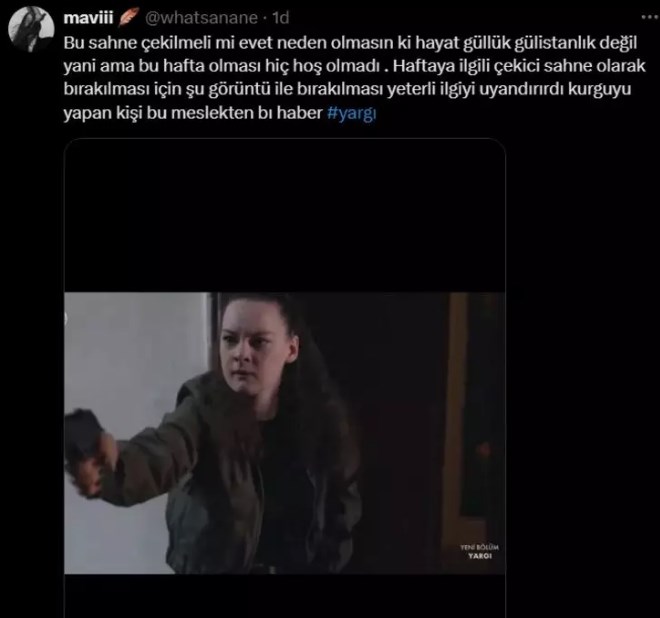Click the YENİ BÖLÜM YARGI watermark

479,551
